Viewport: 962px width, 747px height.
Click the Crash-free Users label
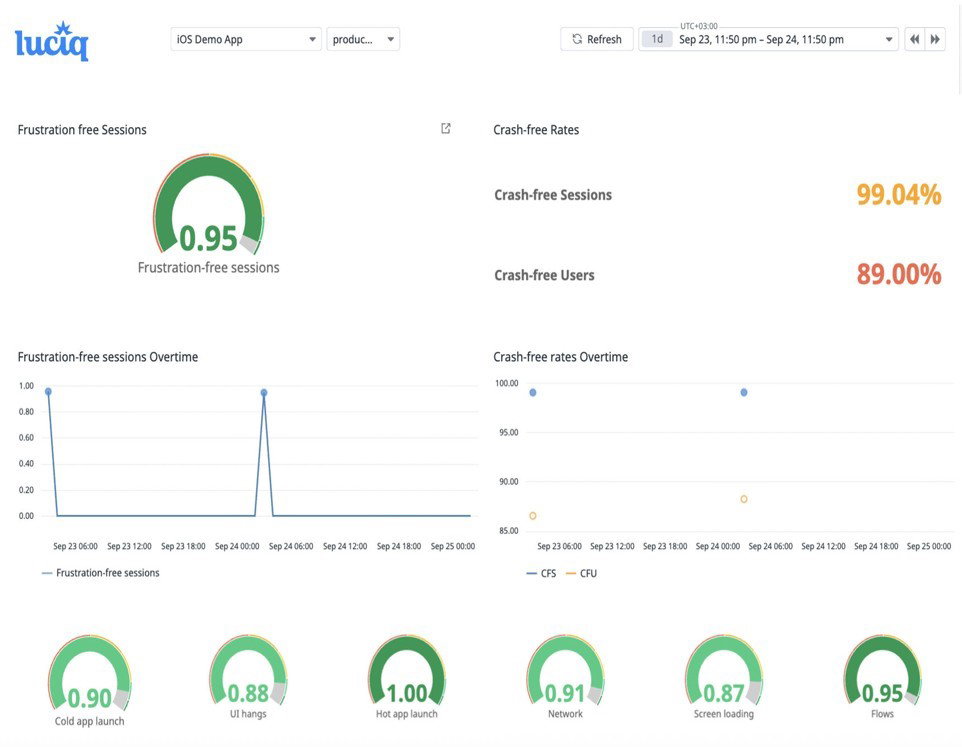(544, 275)
